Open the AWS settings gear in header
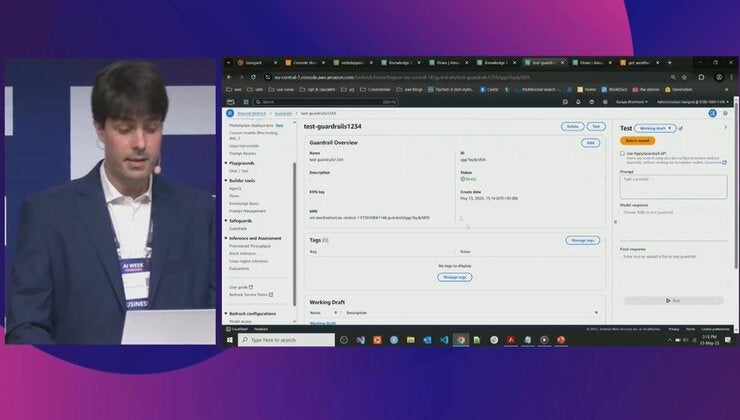Viewport: 740px width, 420px height. tap(605, 102)
